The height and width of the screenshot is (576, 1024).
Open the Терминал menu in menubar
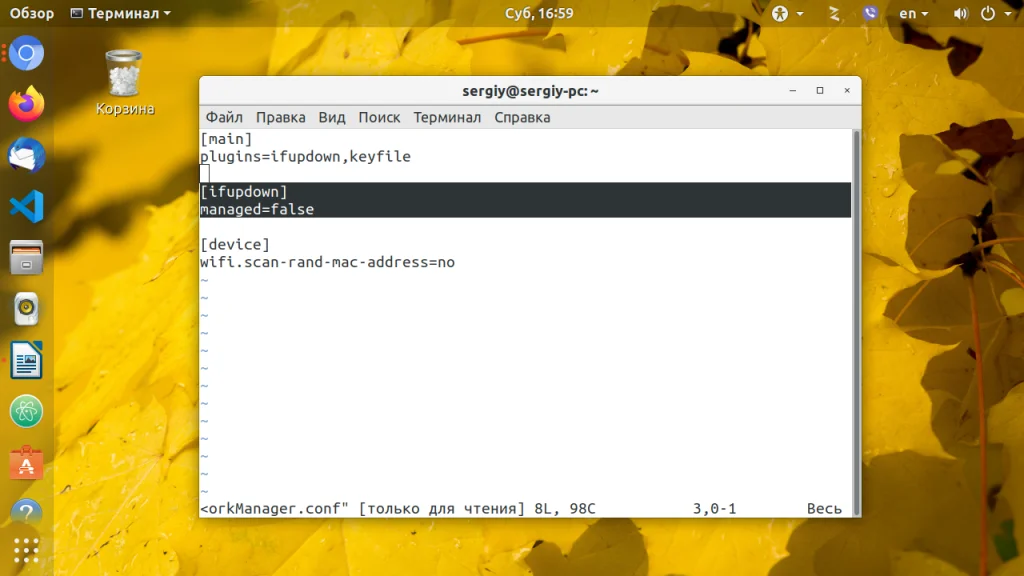point(447,118)
